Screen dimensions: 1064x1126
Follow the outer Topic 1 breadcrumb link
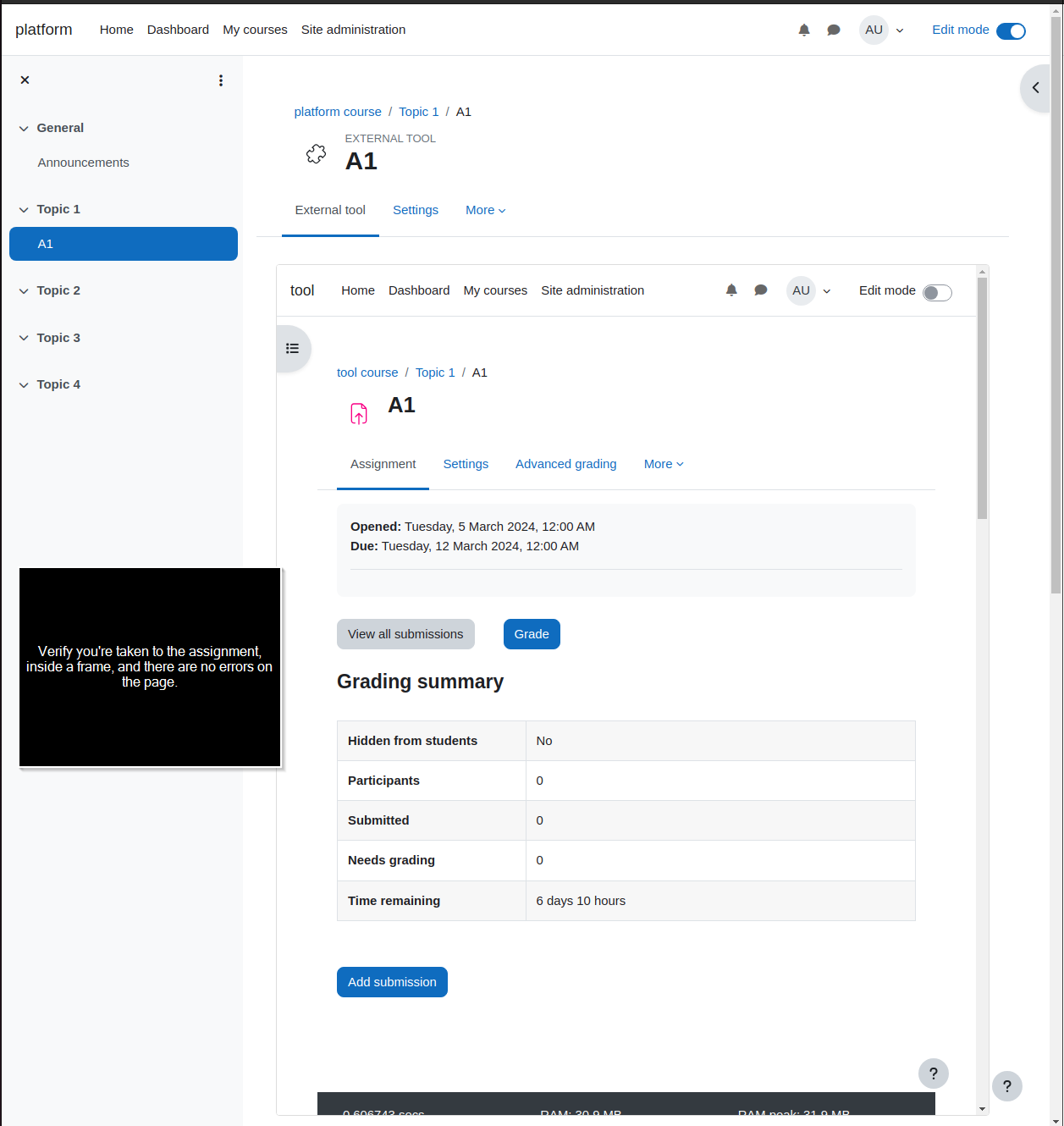coord(419,112)
